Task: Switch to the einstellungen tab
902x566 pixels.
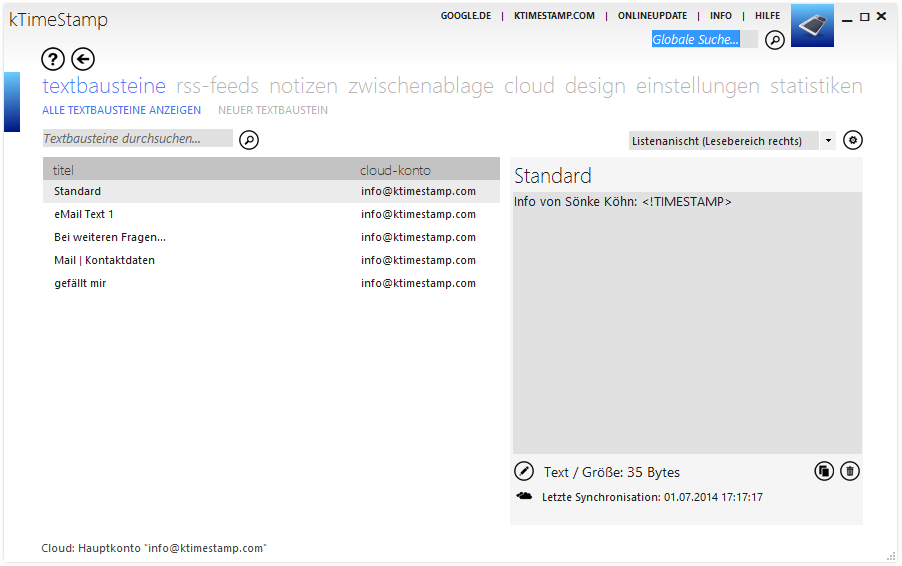Action: click(x=697, y=86)
